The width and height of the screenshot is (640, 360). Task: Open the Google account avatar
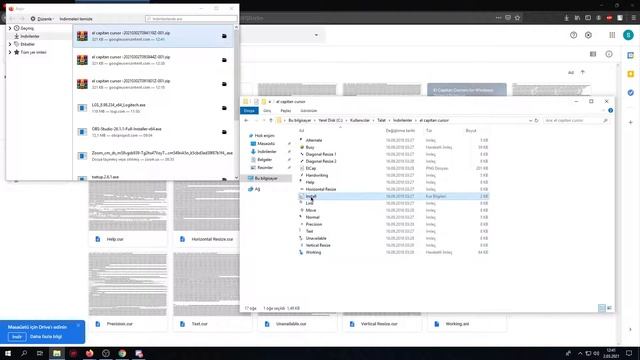click(628, 35)
